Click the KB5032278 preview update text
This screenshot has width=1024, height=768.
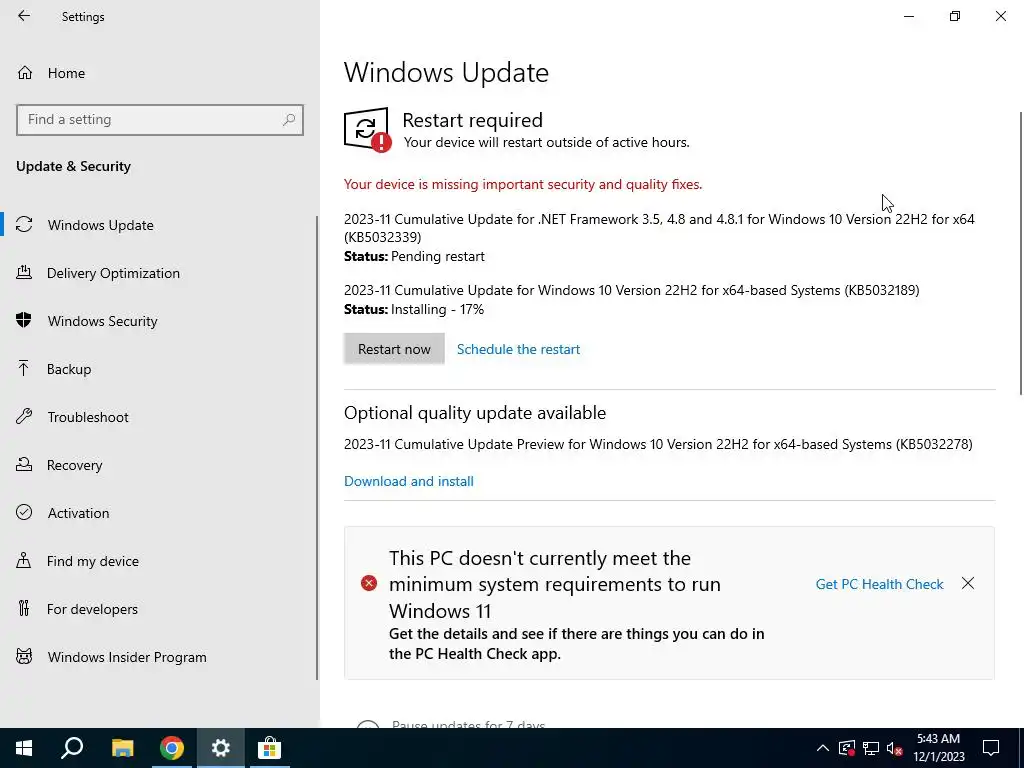pyautogui.click(x=658, y=445)
